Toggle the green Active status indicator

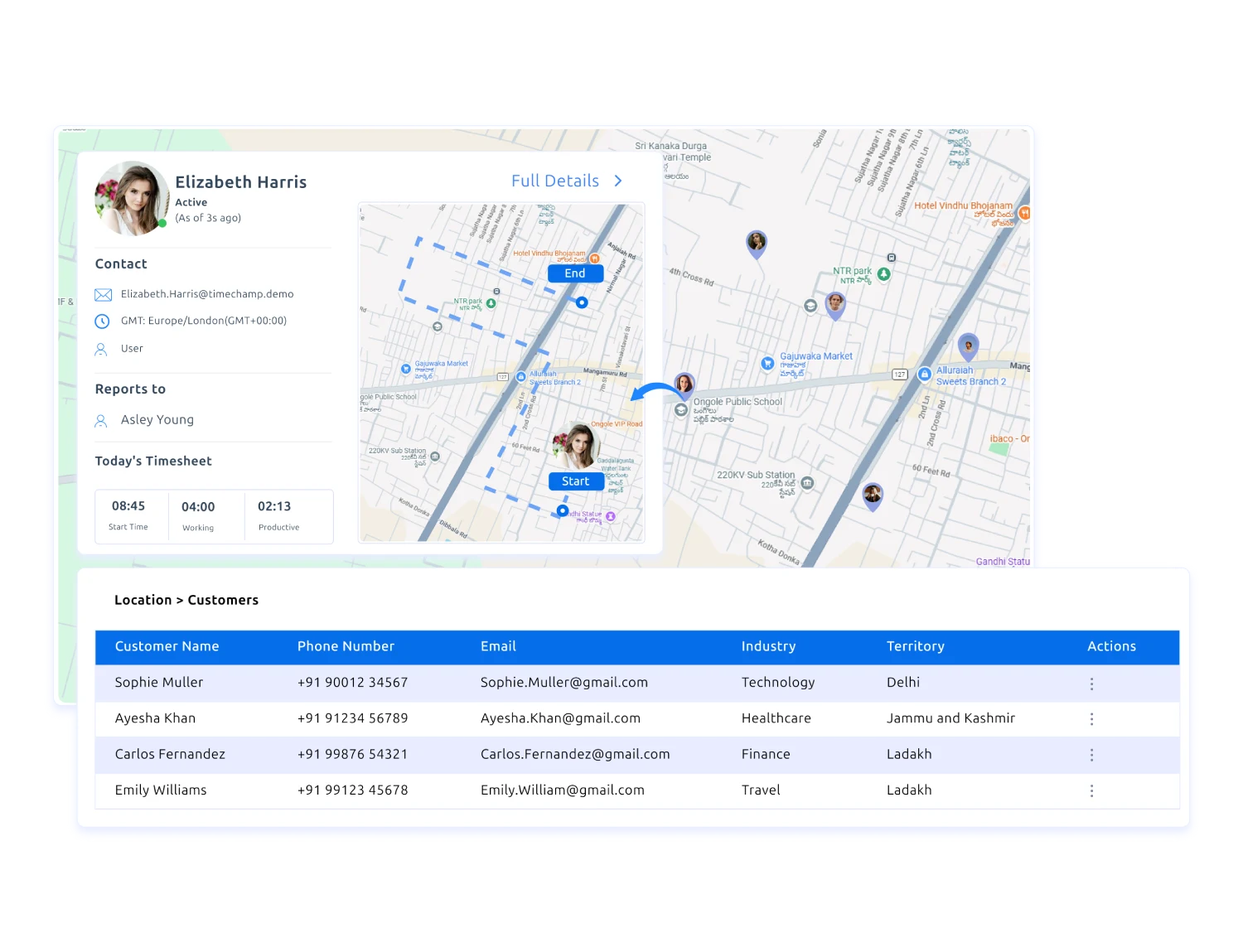click(162, 225)
